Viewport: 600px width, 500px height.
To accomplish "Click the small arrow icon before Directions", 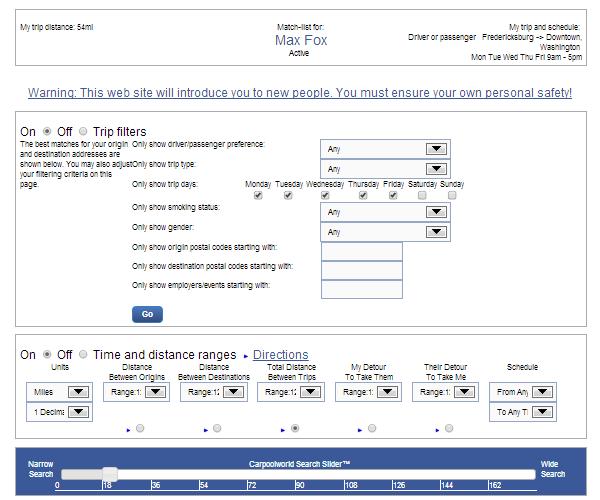I will (x=245, y=356).
